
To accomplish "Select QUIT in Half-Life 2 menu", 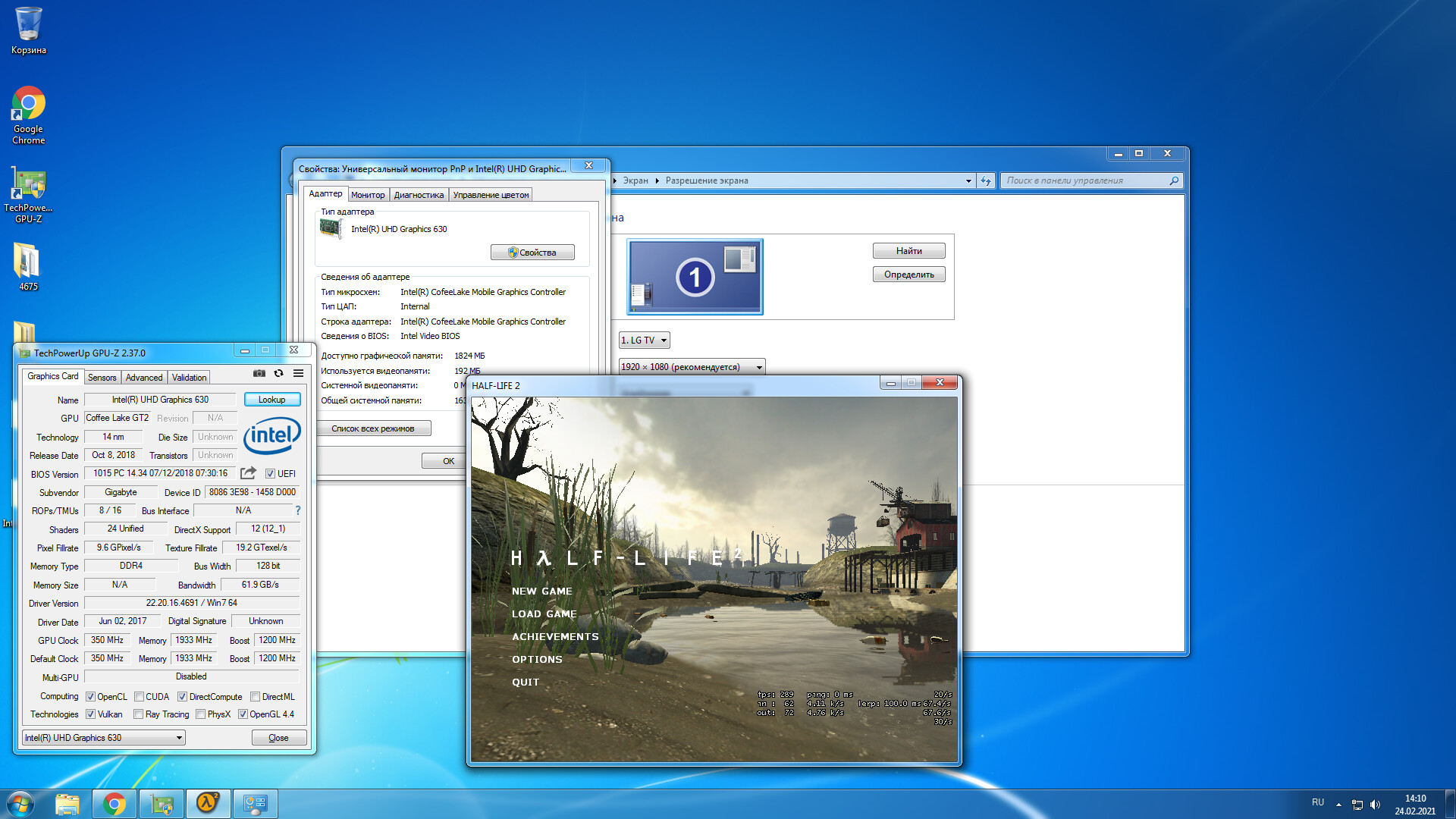I will [x=525, y=682].
